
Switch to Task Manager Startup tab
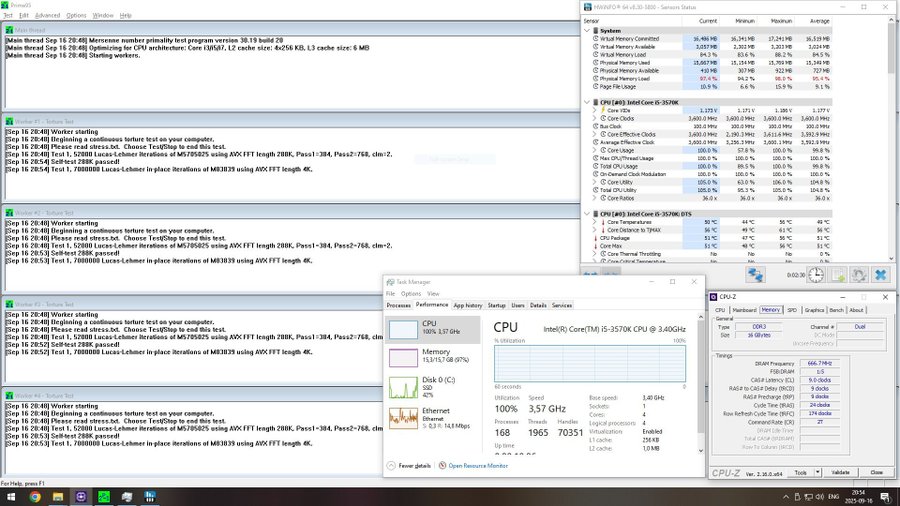pos(496,305)
